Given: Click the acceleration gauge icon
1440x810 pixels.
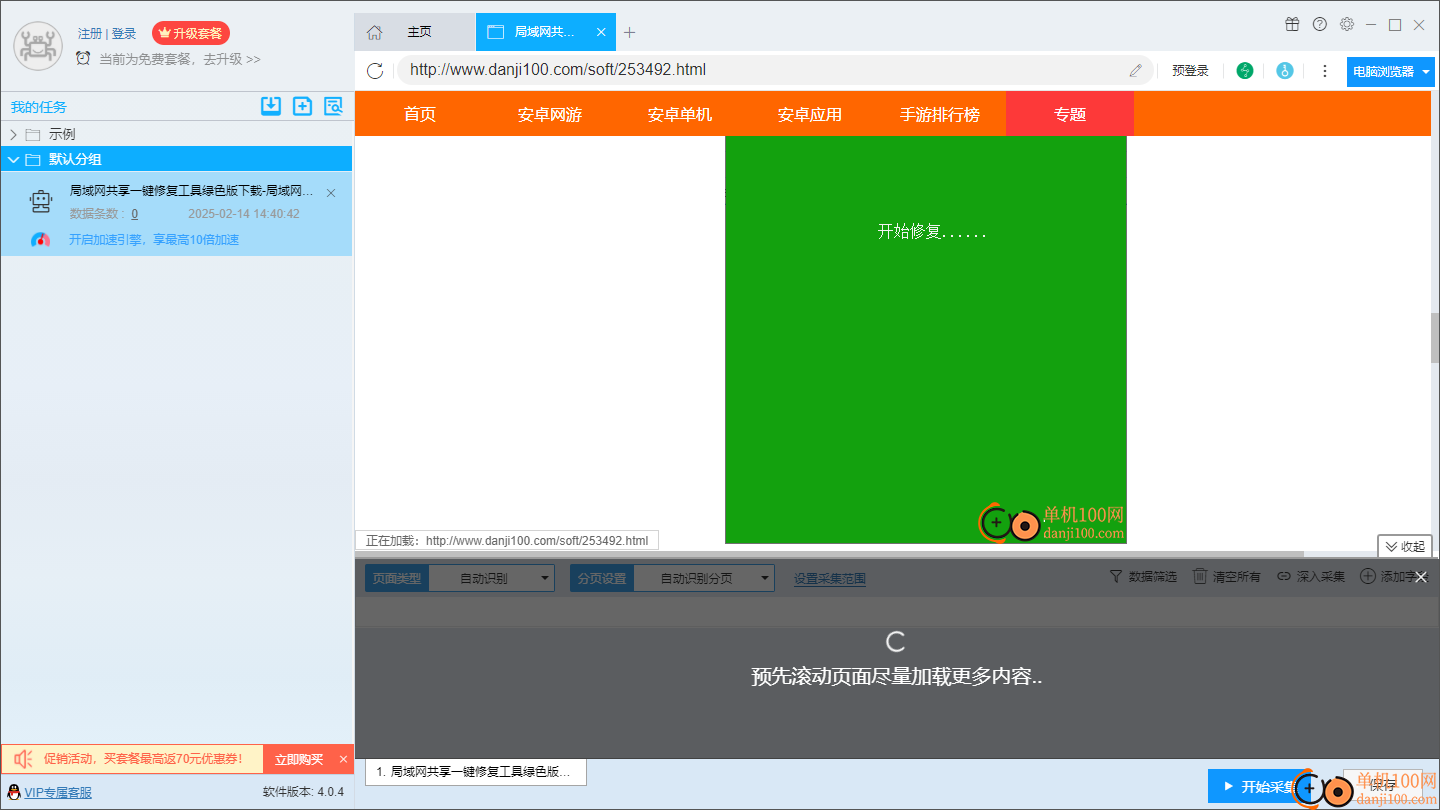Looking at the screenshot, I should coord(41,240).
